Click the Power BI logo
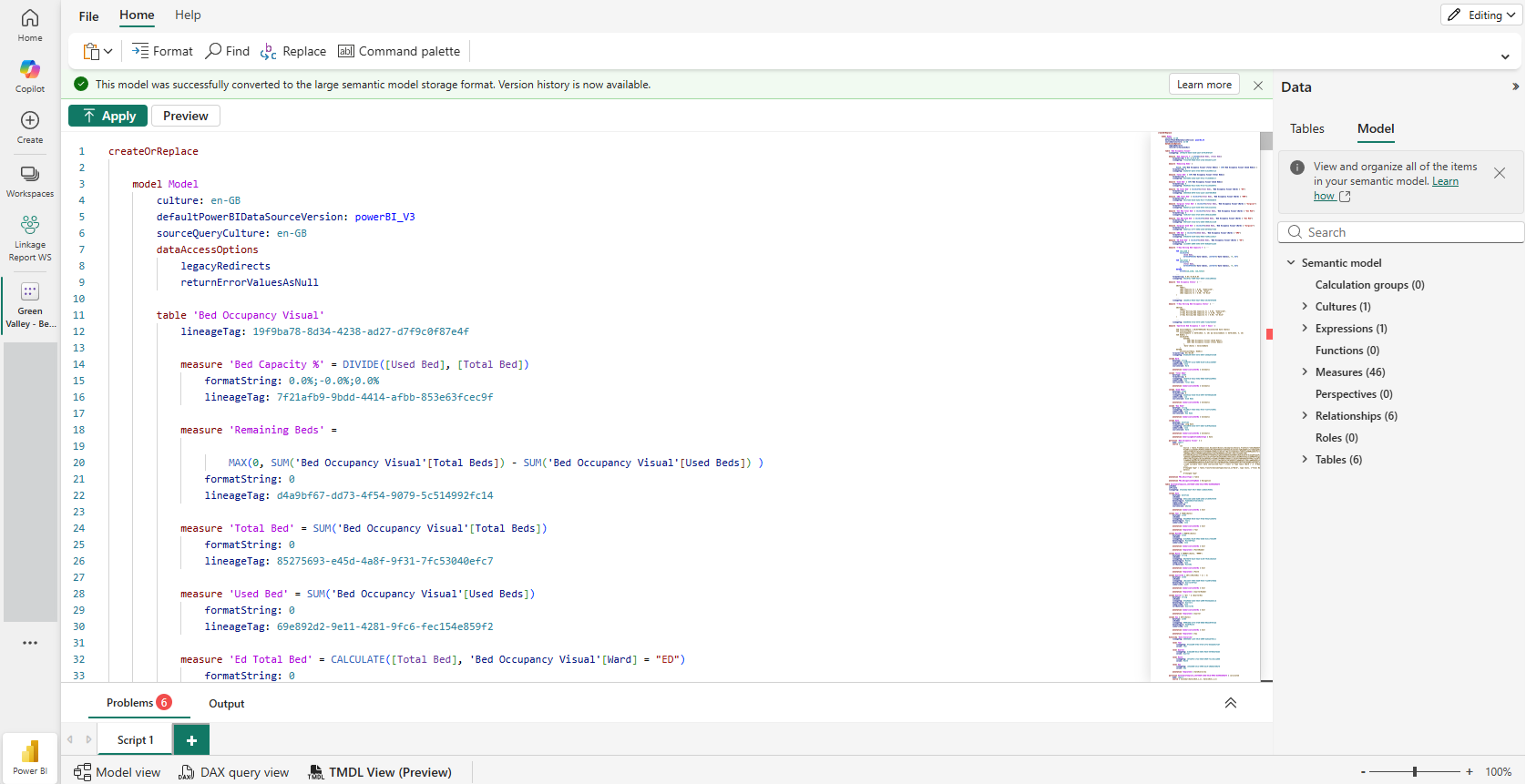 click(x=30, y=757)
